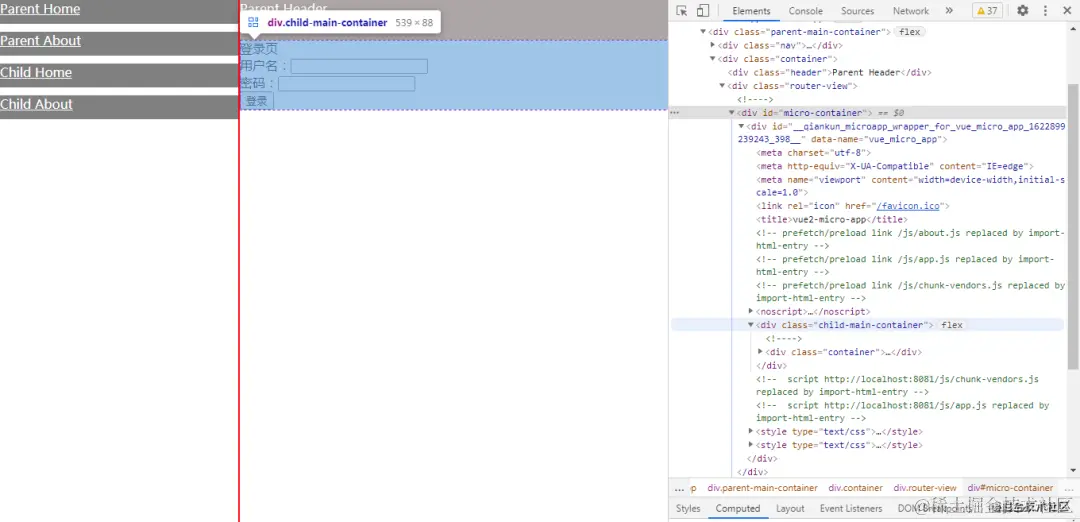Open the Event Listeners pane tab

click(x=851, y=508)
